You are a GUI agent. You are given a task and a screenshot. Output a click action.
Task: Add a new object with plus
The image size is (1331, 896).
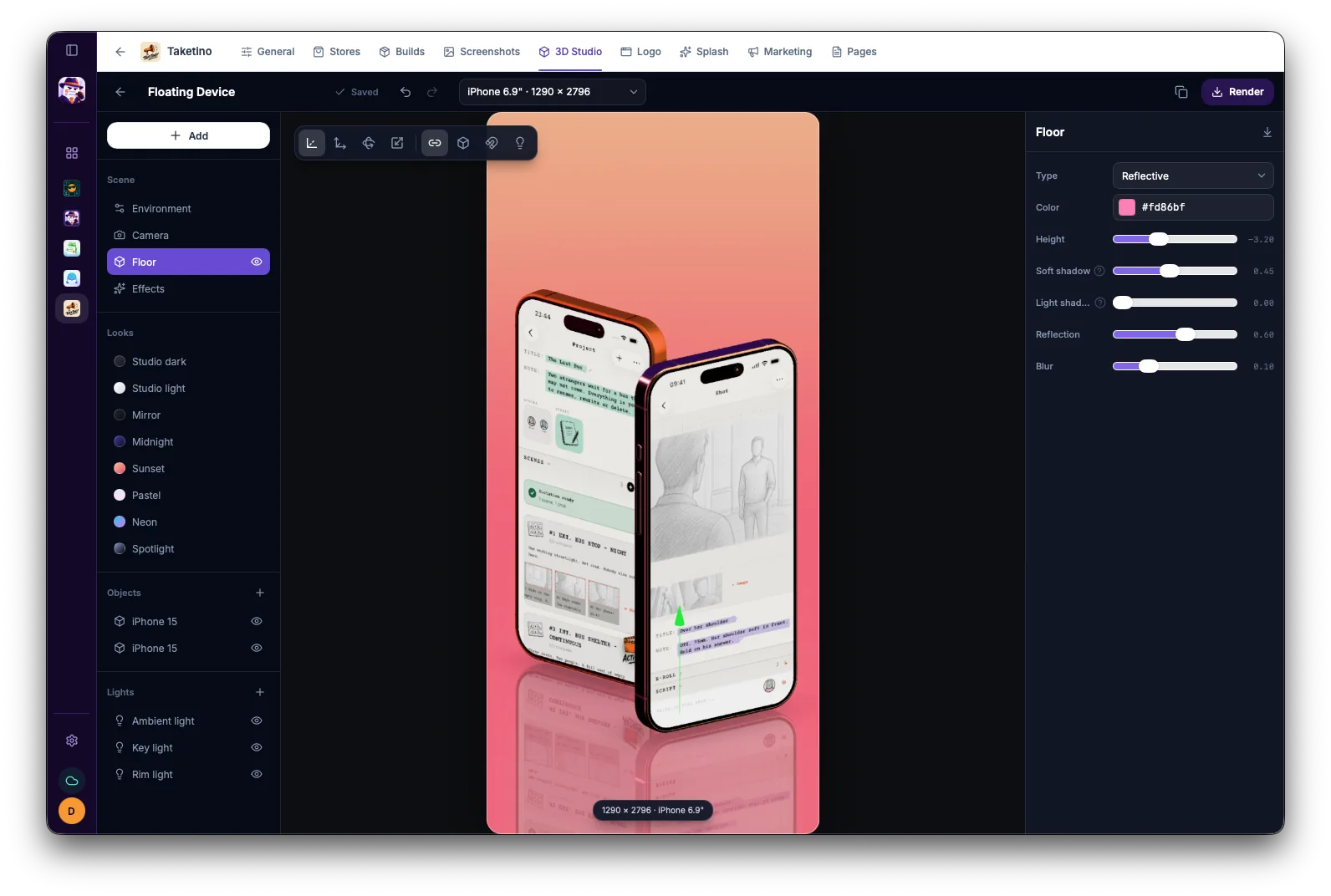point(260,593)
